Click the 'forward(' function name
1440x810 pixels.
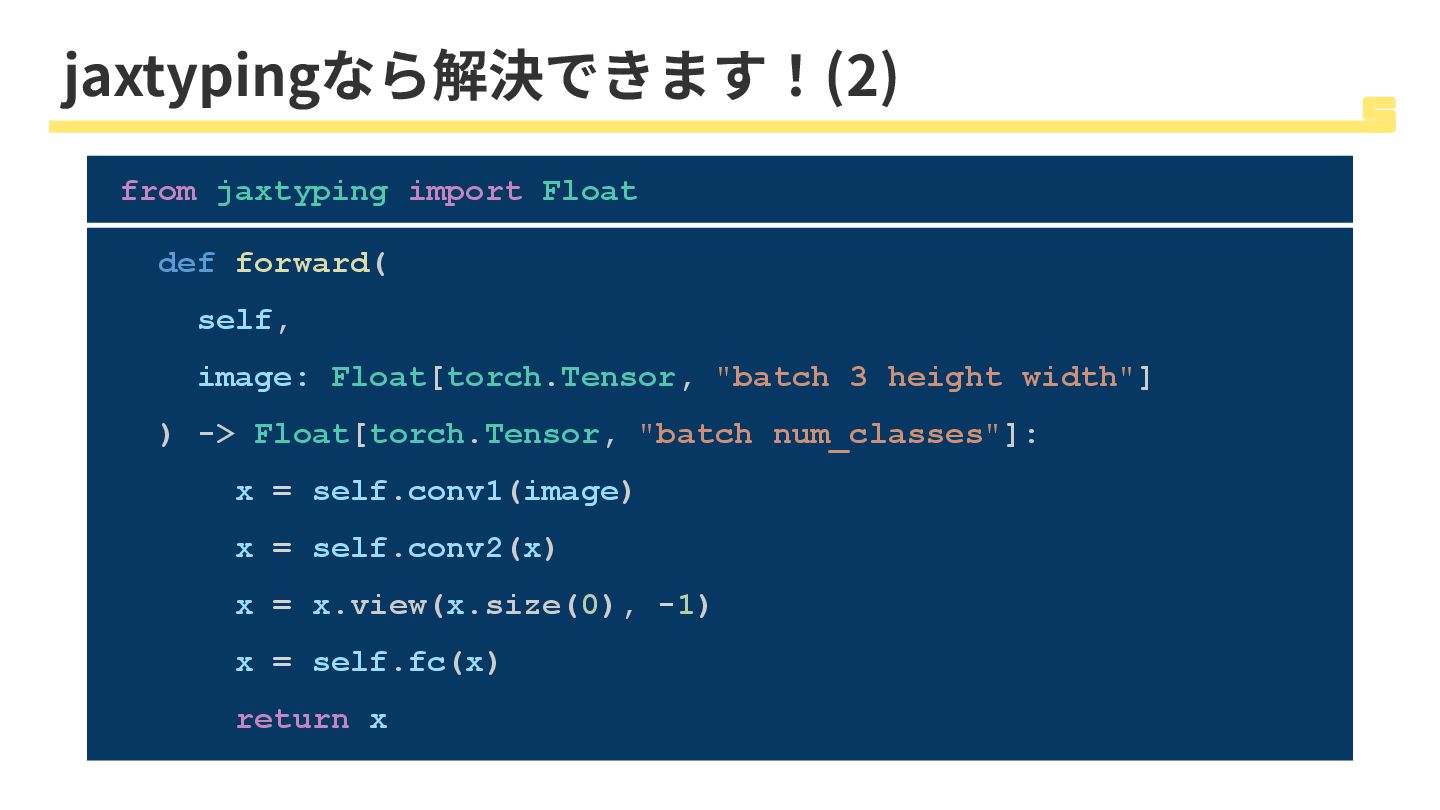click(310, 263)
